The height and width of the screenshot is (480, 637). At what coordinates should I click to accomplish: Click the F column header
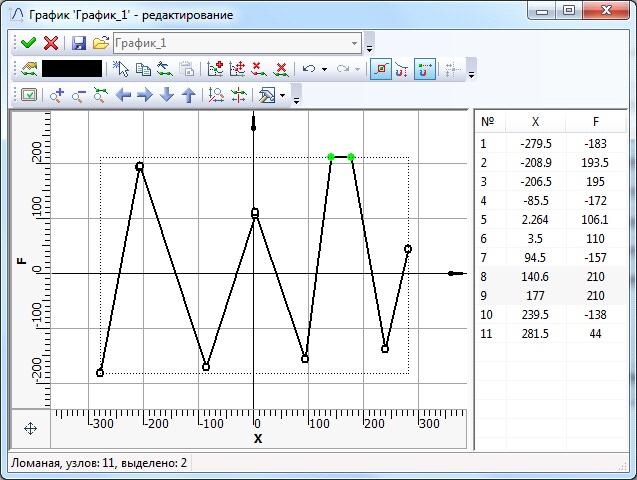point(596,122)
